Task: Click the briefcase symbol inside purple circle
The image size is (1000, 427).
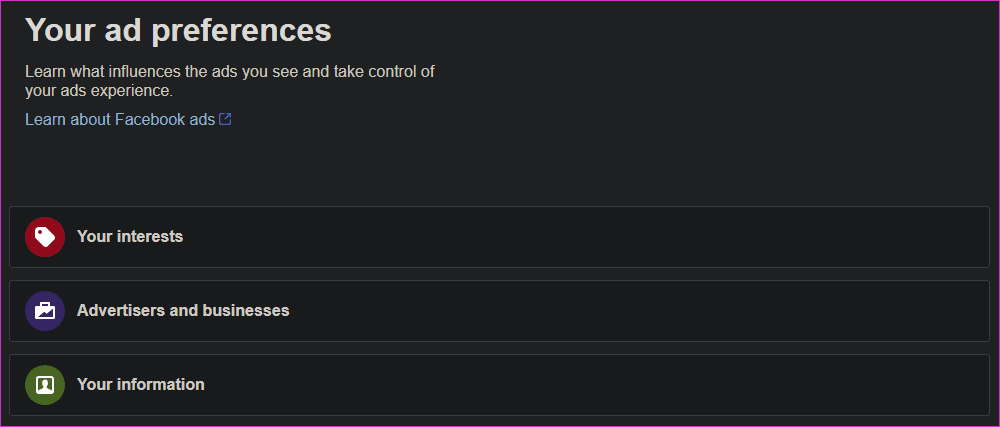Action: click(x=45, y=311)
